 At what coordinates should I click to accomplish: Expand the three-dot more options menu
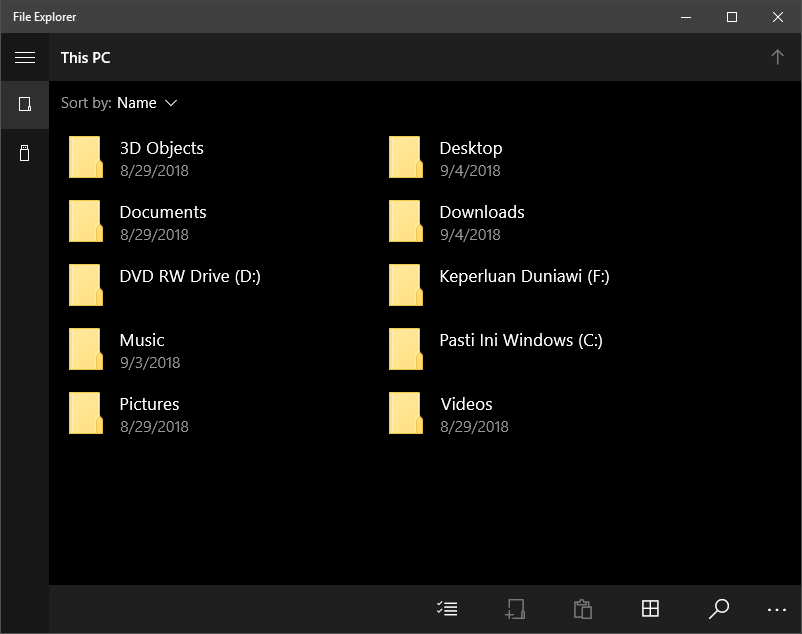pyautogui.click(x=777, y=609)
